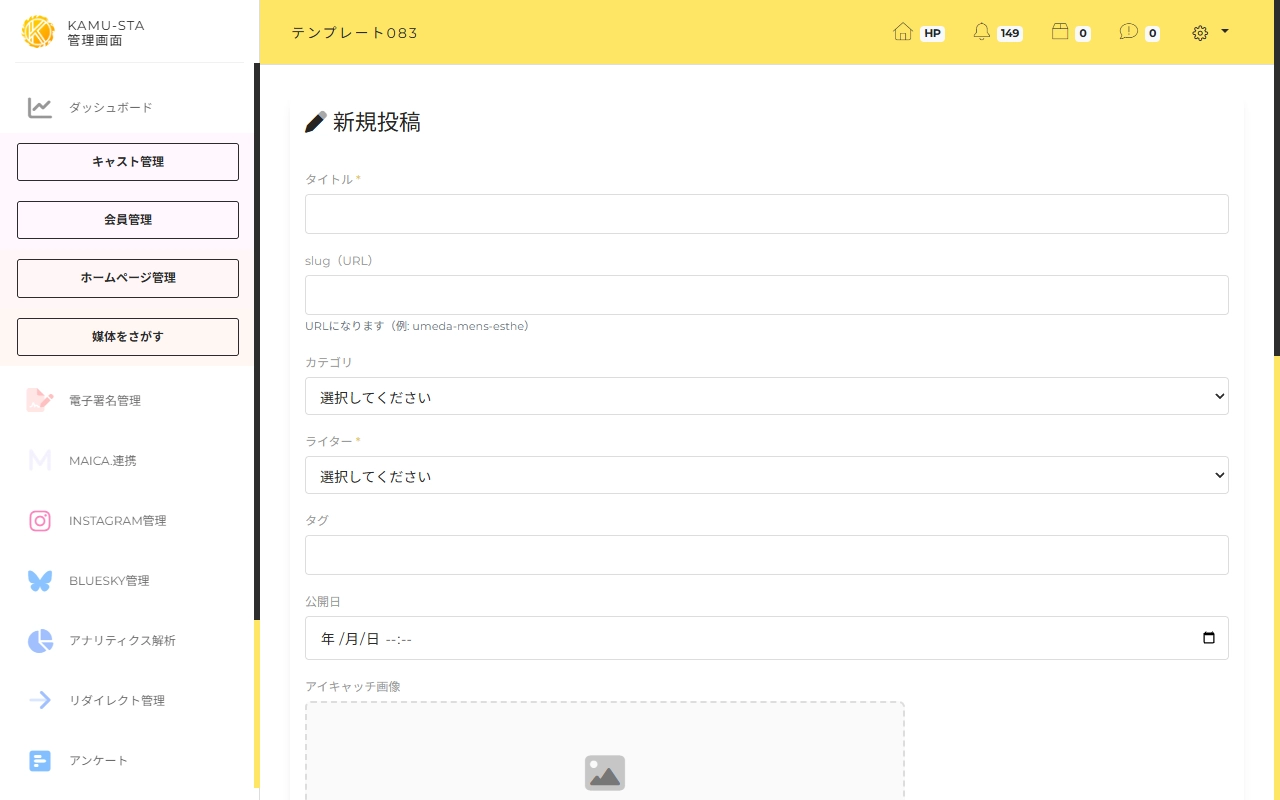Image resolution: width=1280 pixels, height=800 pixels.
Task: Go to ダッシュボード in sidebar
Action: click(x=111, y=107)
